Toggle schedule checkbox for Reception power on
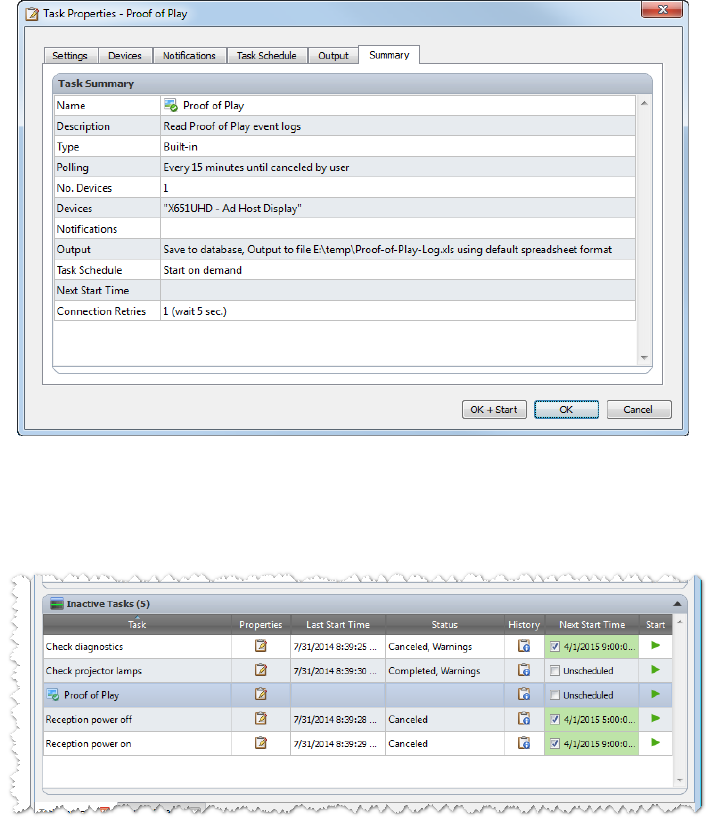 (x=555, y=743)
